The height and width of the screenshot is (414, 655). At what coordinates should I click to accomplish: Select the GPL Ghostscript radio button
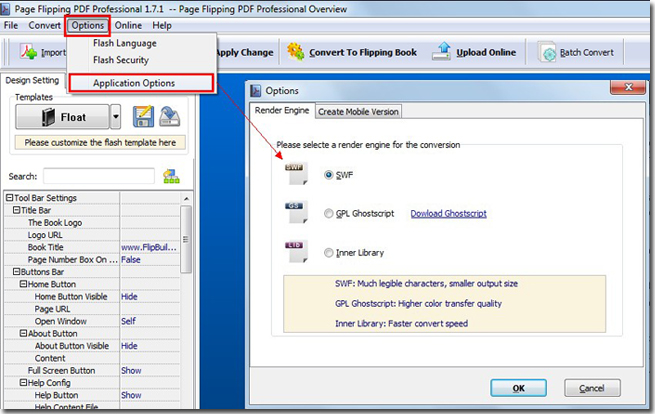(x=329, y=213)
